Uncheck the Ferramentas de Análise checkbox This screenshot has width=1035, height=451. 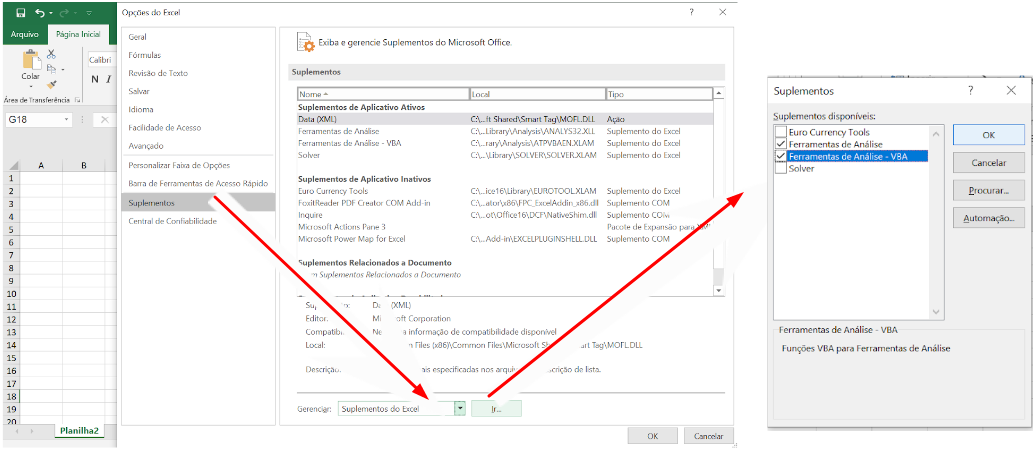coord(781,144)
